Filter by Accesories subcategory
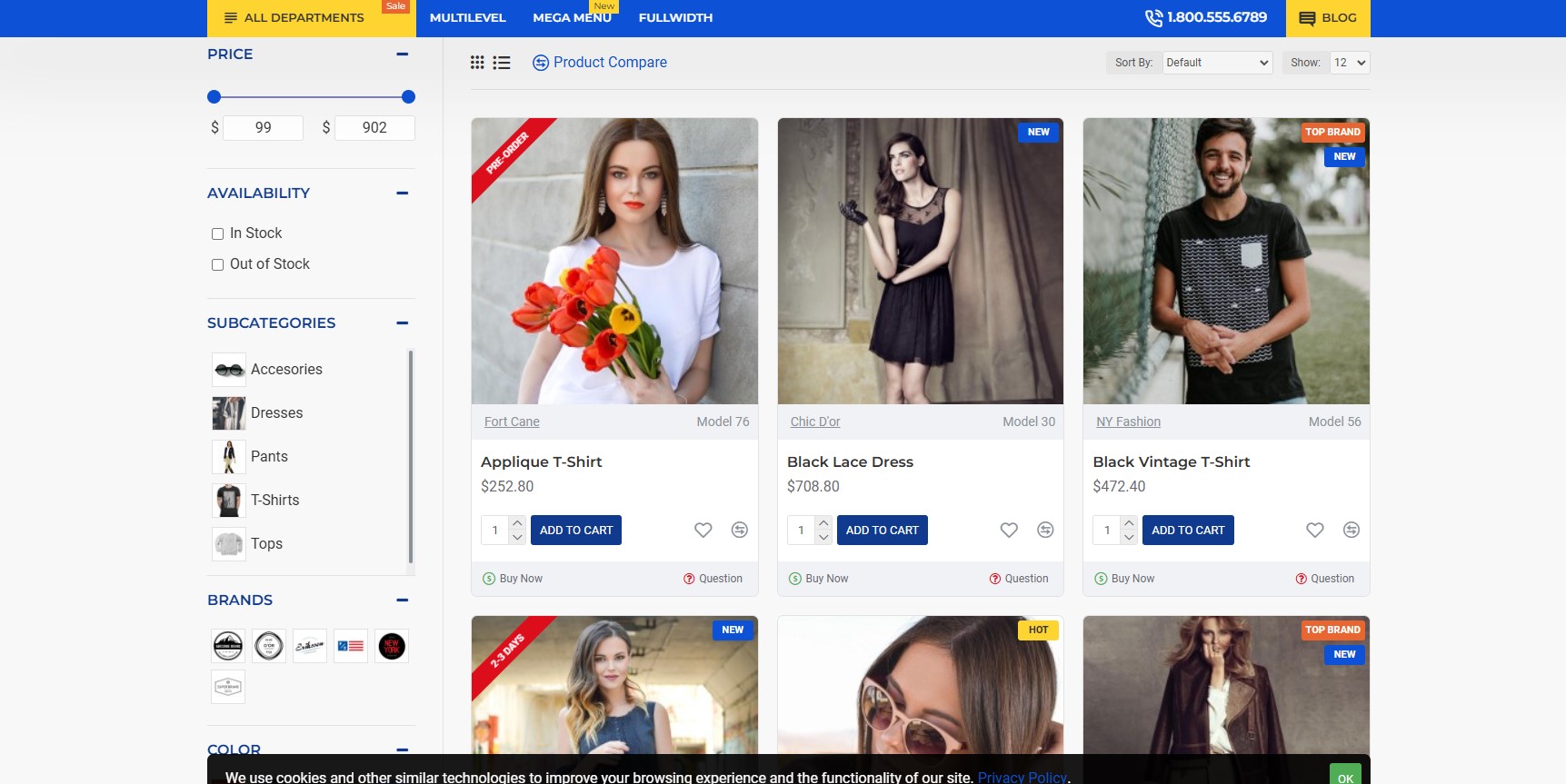1566x784 pixels. click(x=267, y=370)
